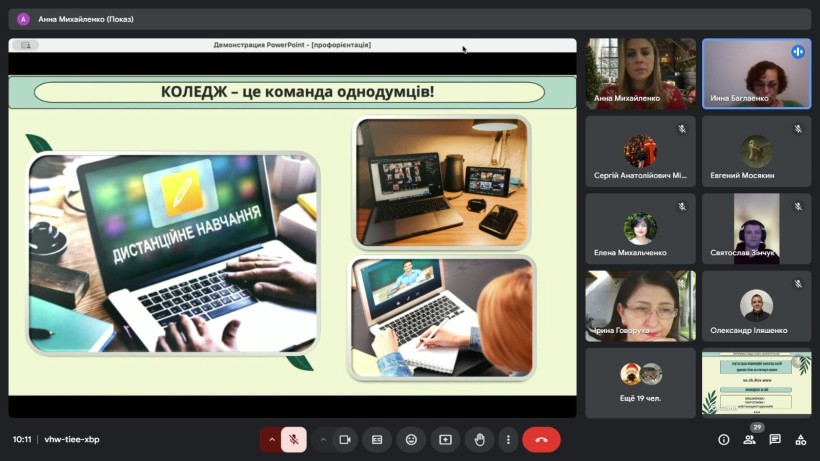Select Анна Михайленко video tile
820x461 pixels.
(x=641, y=74)
